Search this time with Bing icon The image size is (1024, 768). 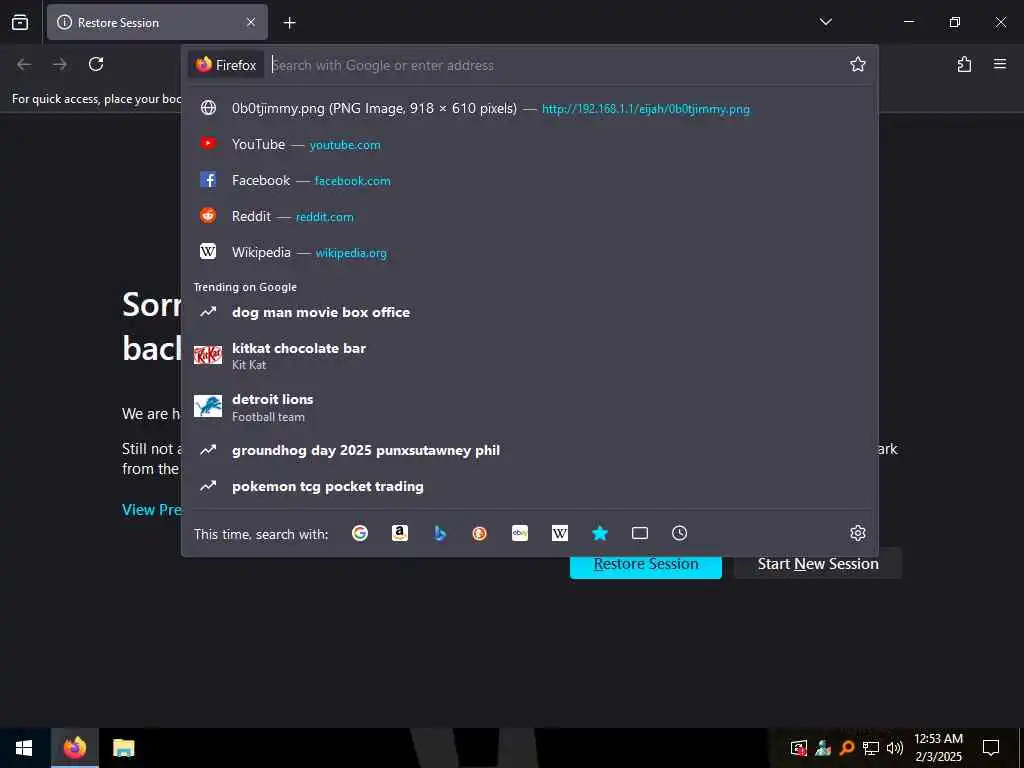[x=440, y=533]
